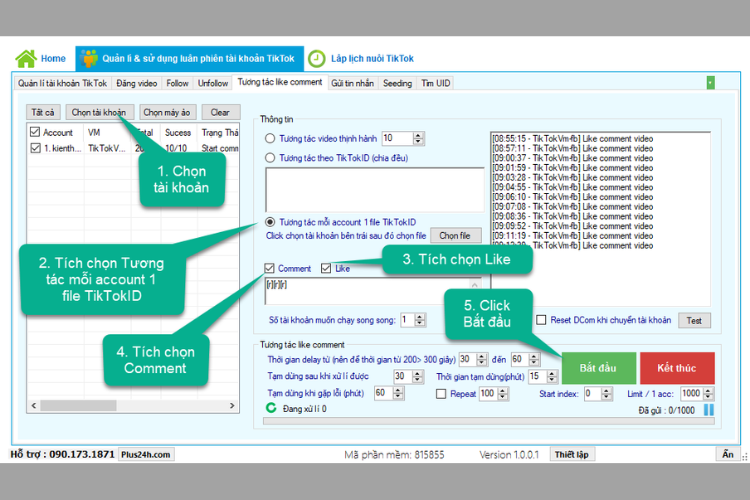The image size is (750, 500).
Task: Click the Chọn máy ảo button
Action: (167, 112)
